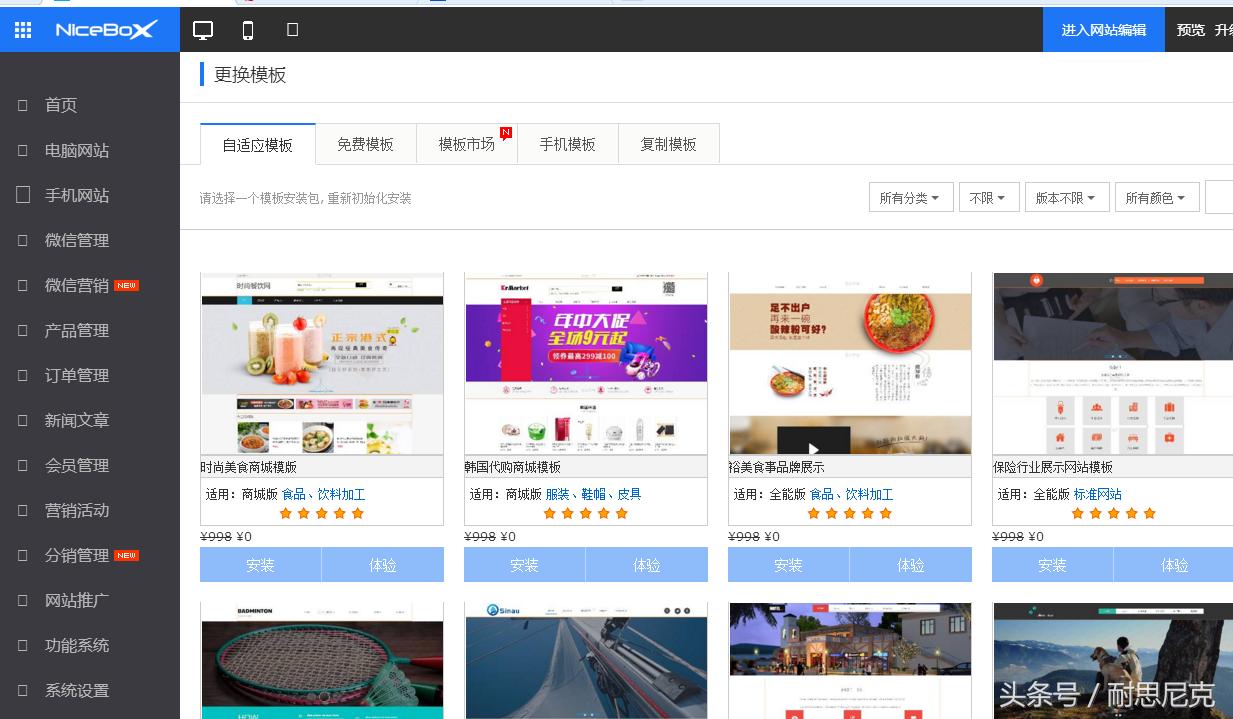This screenshot has width=1233, height=719.
Task: Select the tablet preview icon in top bar
Action: pyautogui.click(x=292, y=29)
